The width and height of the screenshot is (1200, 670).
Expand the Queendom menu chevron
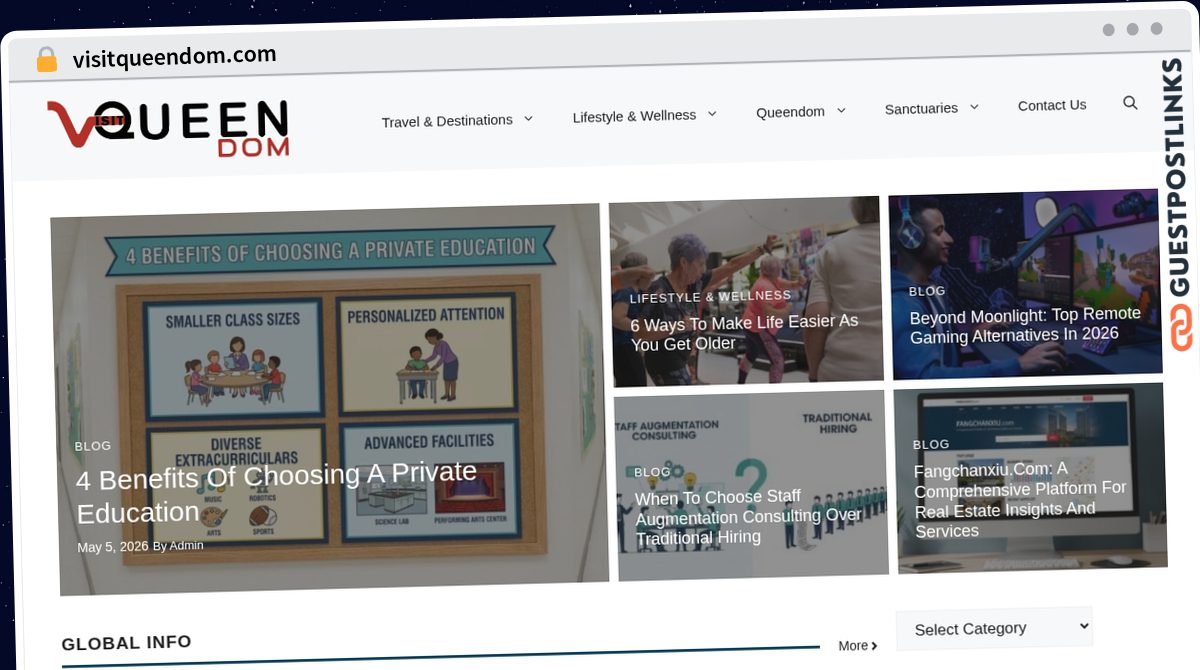tap(841, 110)
